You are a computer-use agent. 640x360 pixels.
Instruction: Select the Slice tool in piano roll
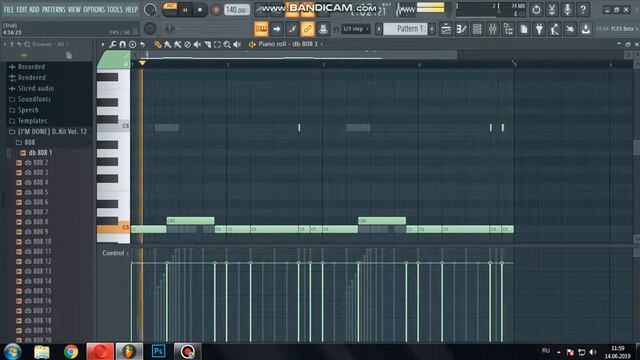207,44
